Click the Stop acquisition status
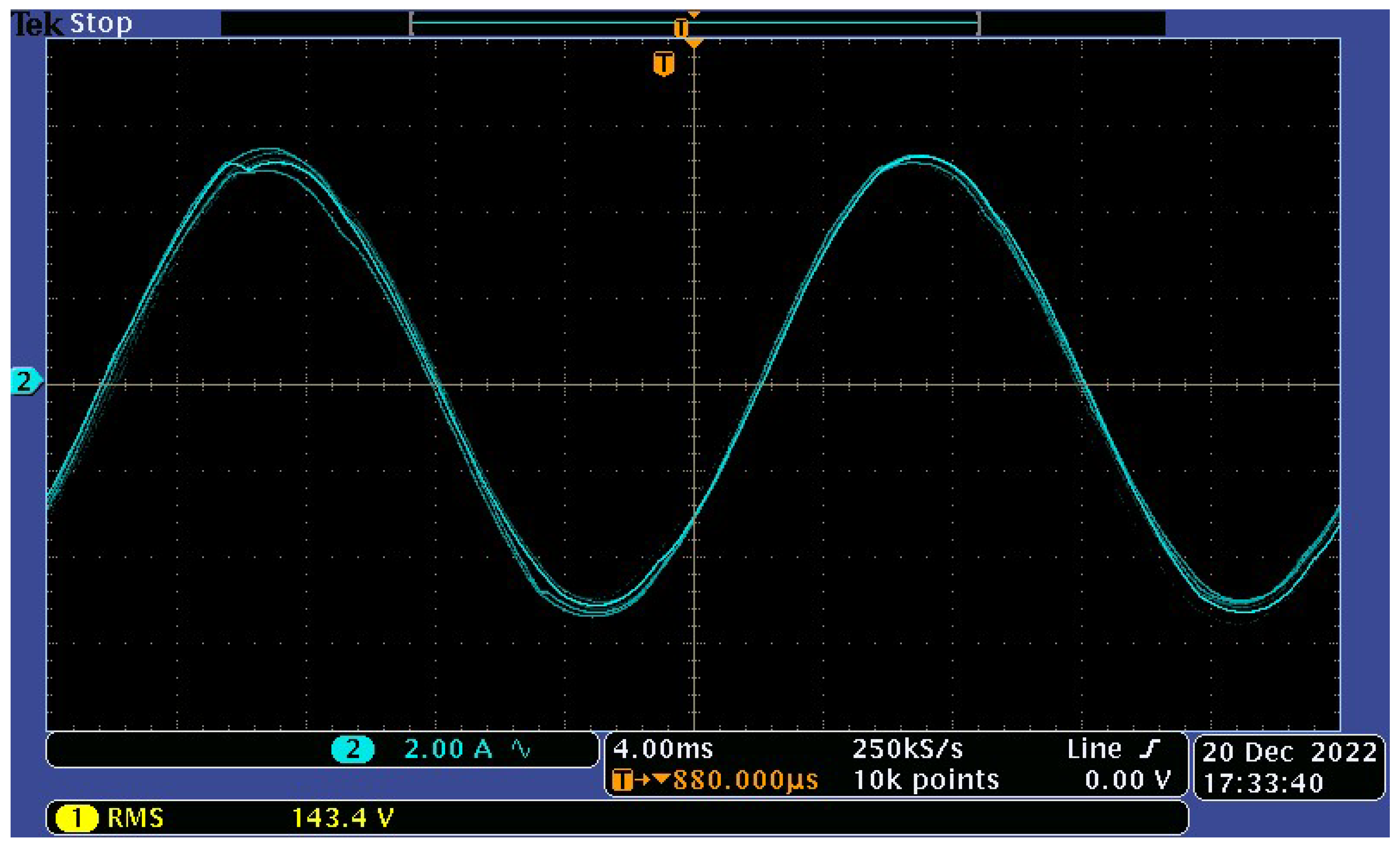This screenshot has width=1400, height=846. tap(101, 24)
